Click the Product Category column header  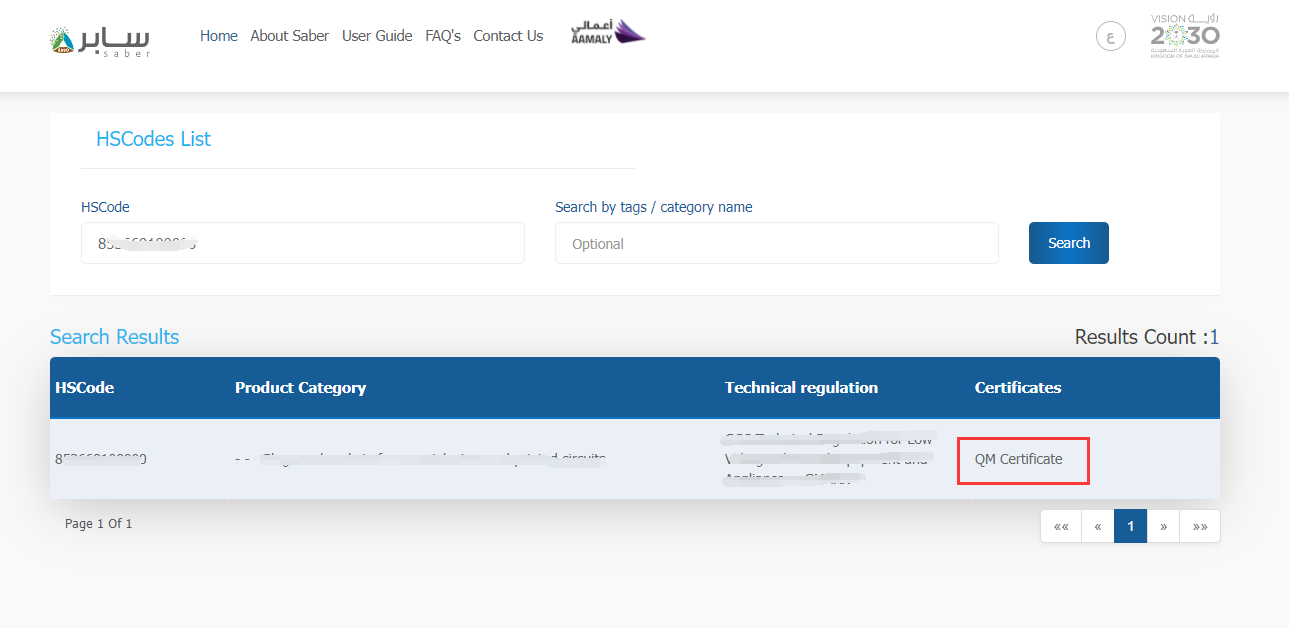[x=301, y=388]
